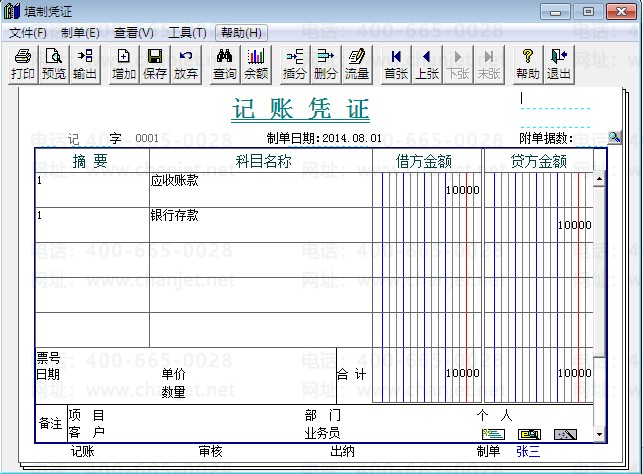
Task: Open 查询 (Query) binoculars icon
Action: pyautogui.click(x=225, y=64)
